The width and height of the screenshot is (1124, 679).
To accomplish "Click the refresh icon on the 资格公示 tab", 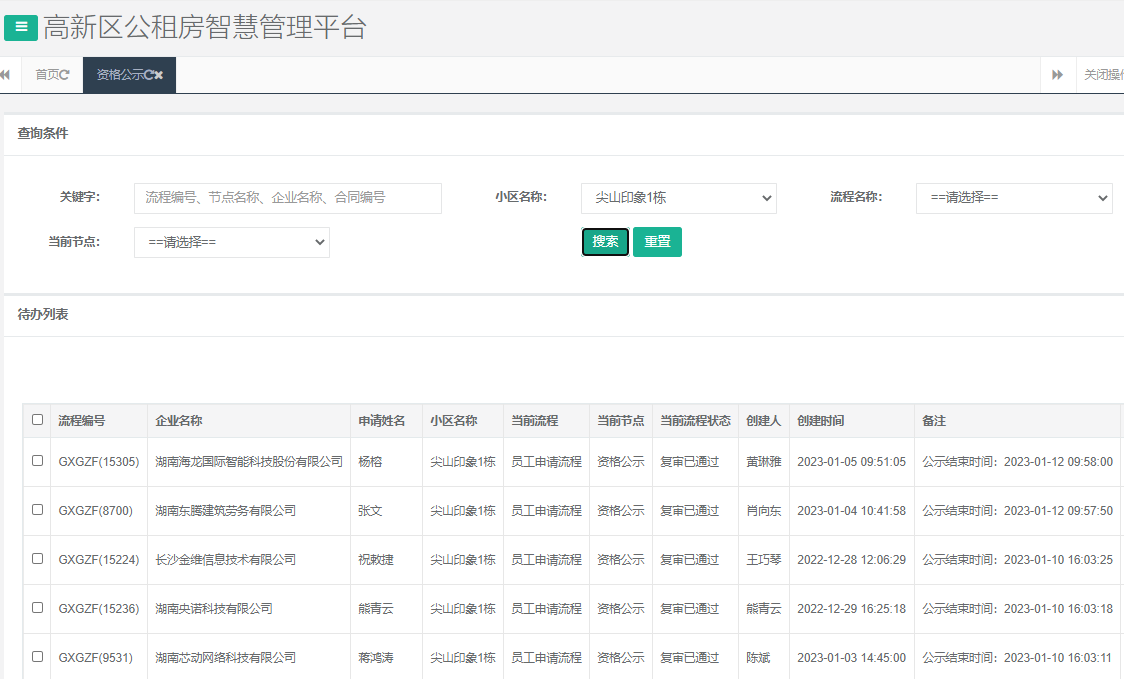I will coord(148,74).
